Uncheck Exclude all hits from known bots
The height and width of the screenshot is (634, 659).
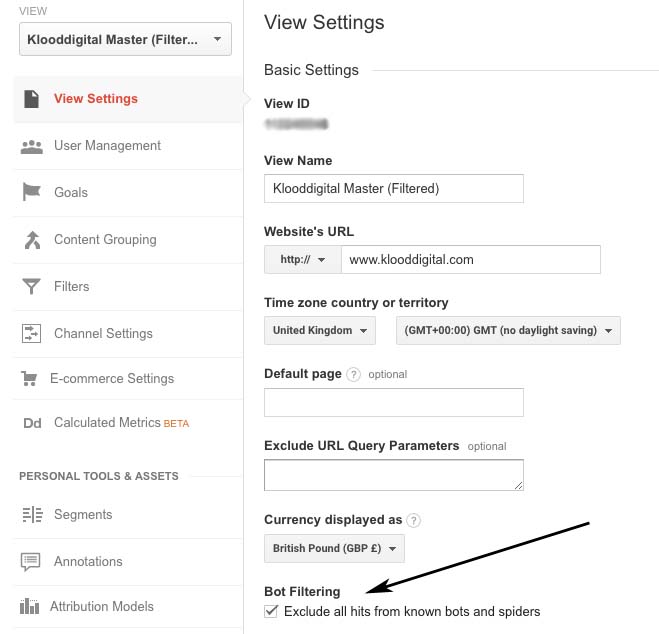271,611
